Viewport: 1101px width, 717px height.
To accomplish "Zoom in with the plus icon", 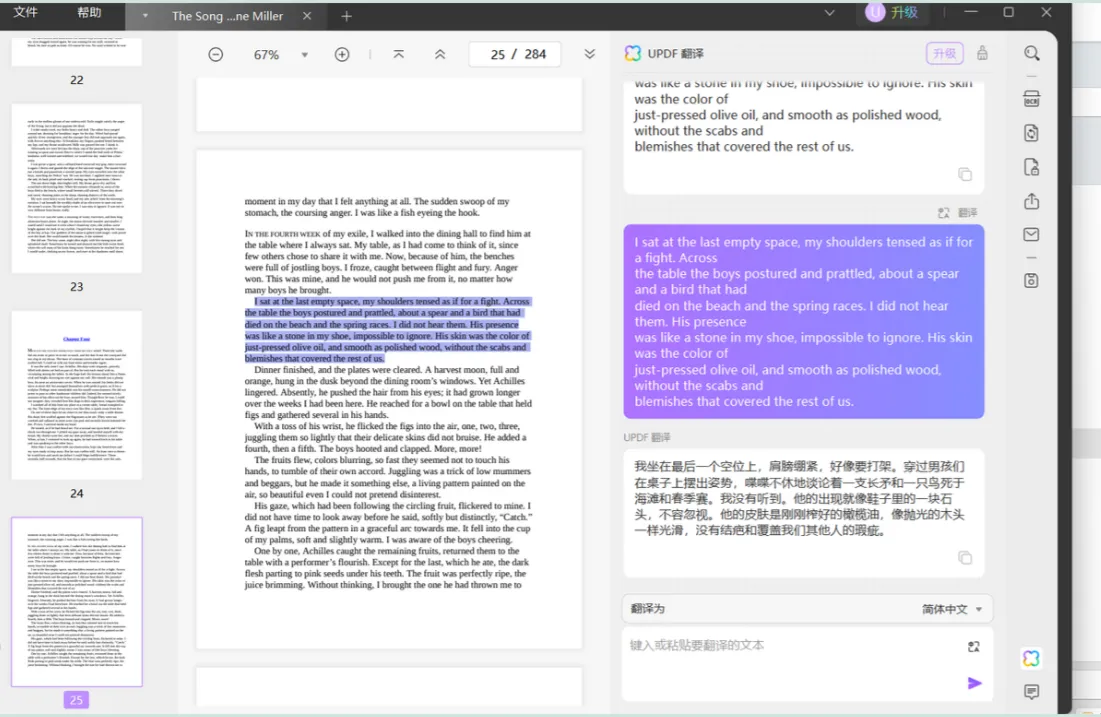I will (342, 54).
